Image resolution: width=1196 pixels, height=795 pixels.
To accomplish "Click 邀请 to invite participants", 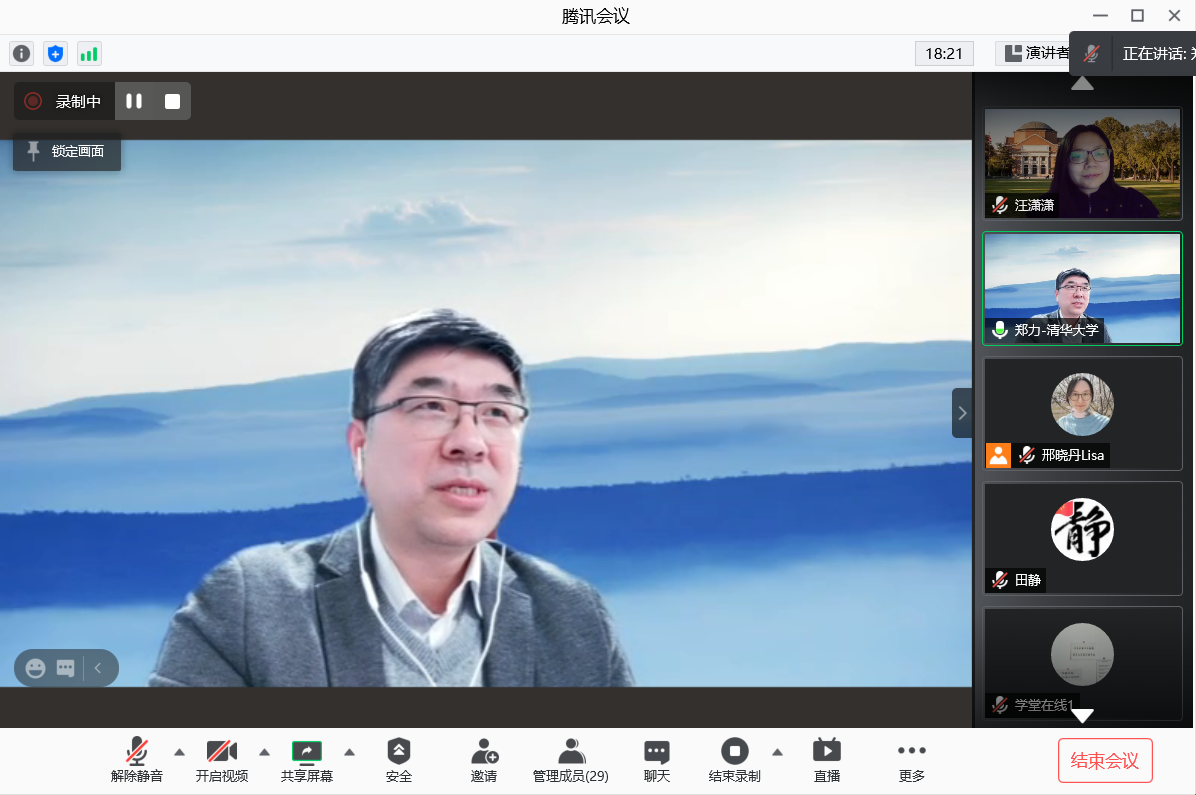I will click(x=484, y=761).
